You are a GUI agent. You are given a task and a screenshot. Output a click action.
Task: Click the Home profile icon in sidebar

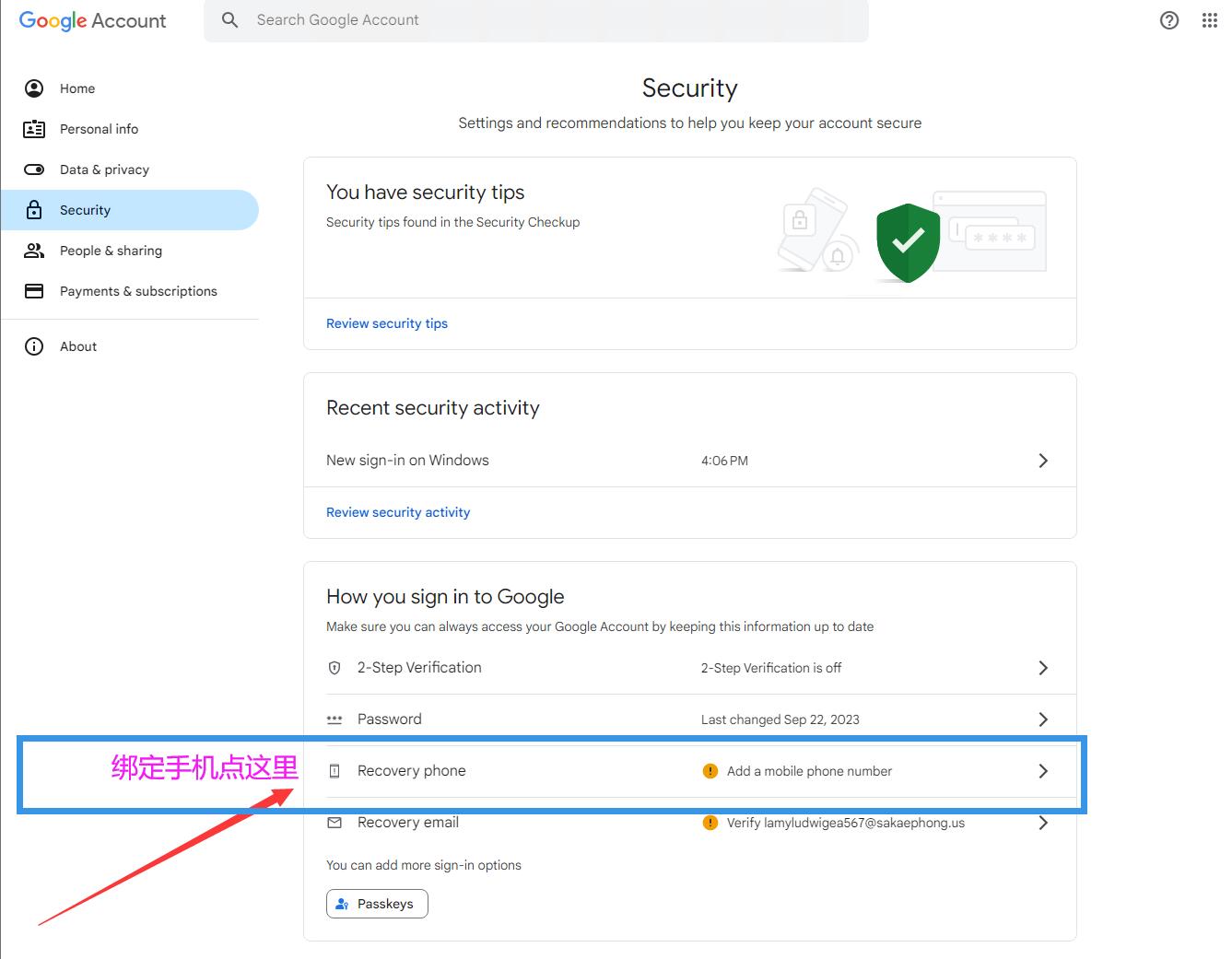click(34, 88)
